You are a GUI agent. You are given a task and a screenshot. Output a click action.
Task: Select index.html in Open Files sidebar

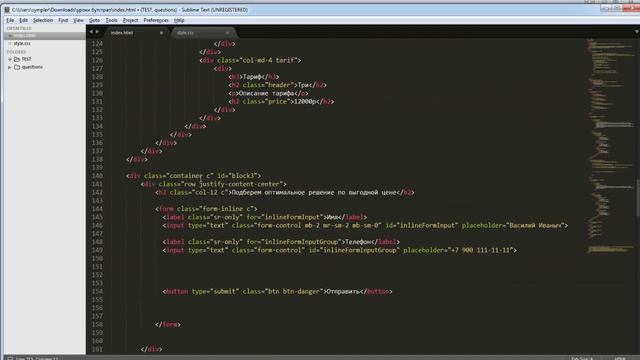point(44,36)
